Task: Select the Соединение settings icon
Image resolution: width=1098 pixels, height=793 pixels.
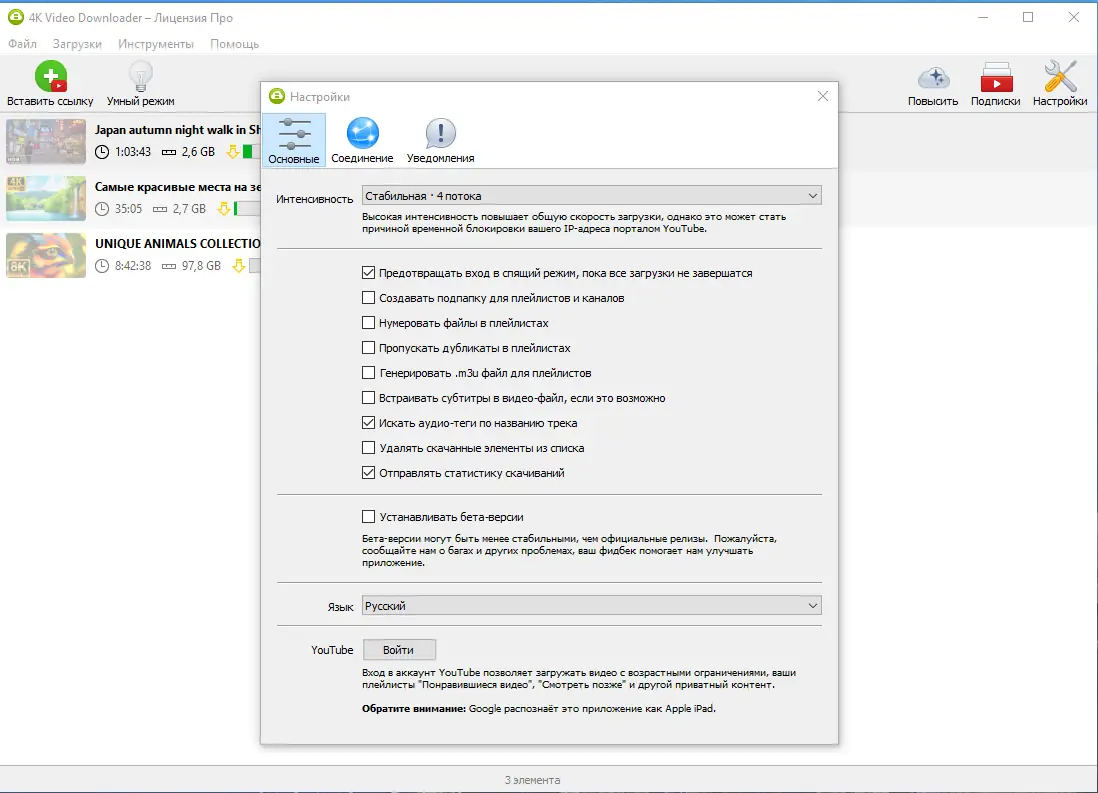Action: pyautogui.click(x=362, y=131)
